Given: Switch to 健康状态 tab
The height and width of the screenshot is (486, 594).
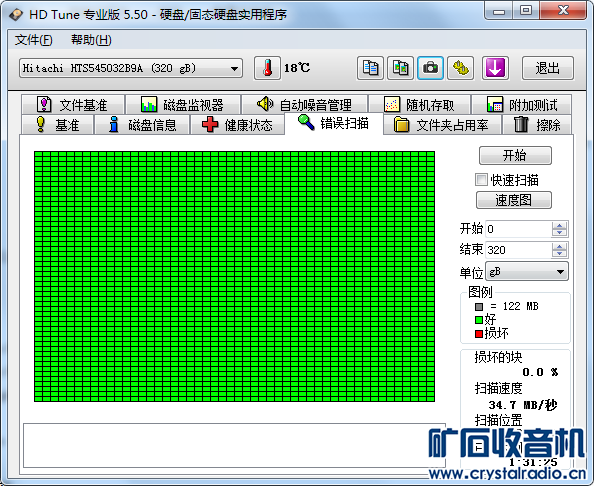Looking at the screenshot, I should click(x=238, y=125).
